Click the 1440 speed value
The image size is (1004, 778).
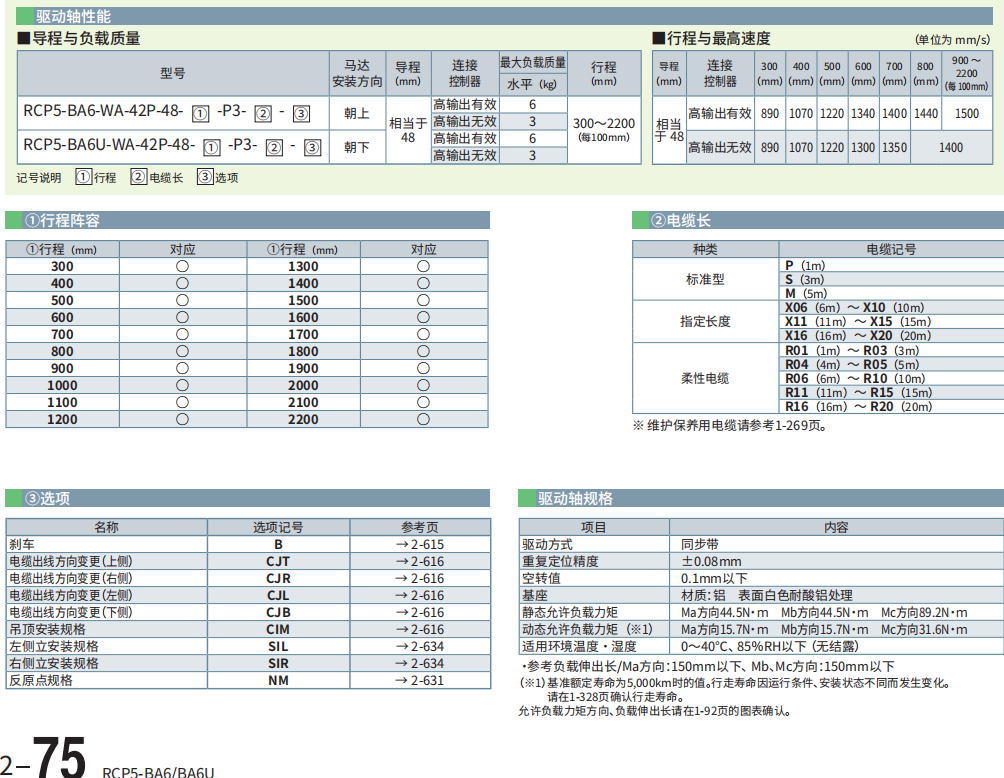click(926, 113)
